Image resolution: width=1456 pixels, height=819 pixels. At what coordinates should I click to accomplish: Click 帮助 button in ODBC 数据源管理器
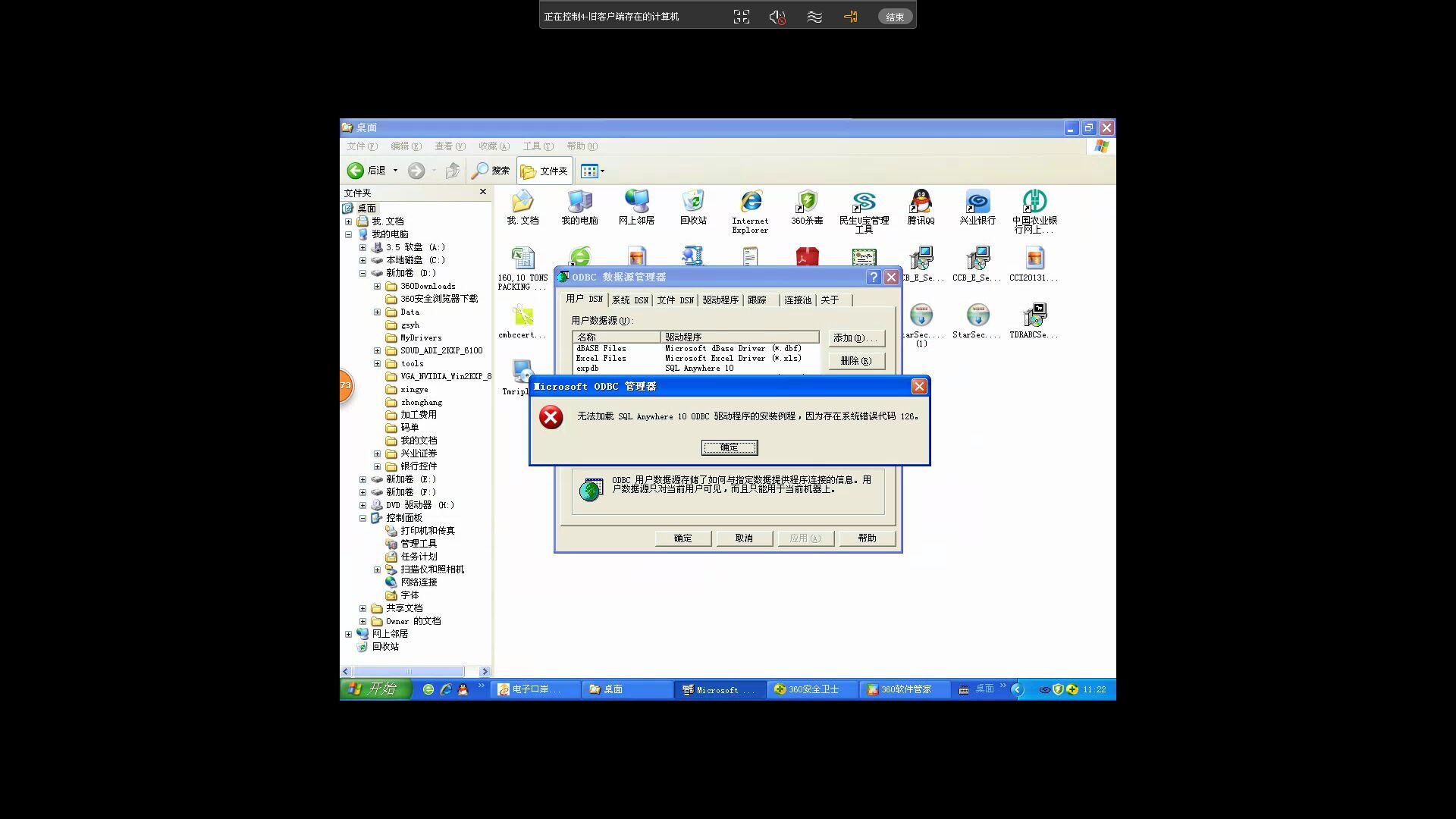pos(867,538)
